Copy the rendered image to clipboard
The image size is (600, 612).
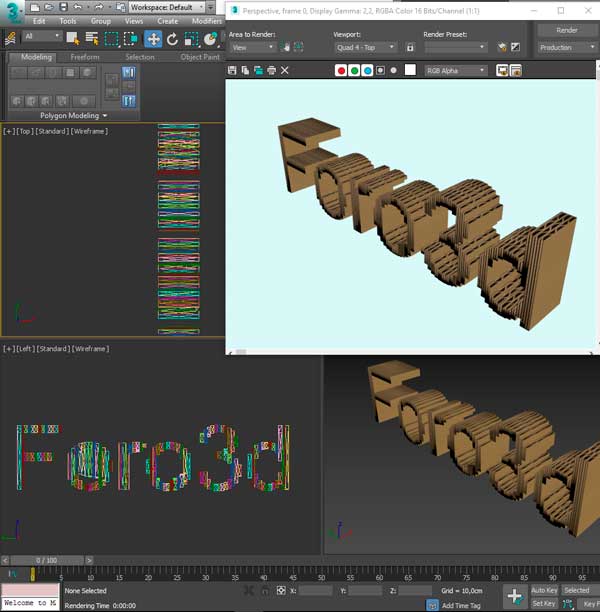[245, 70]
